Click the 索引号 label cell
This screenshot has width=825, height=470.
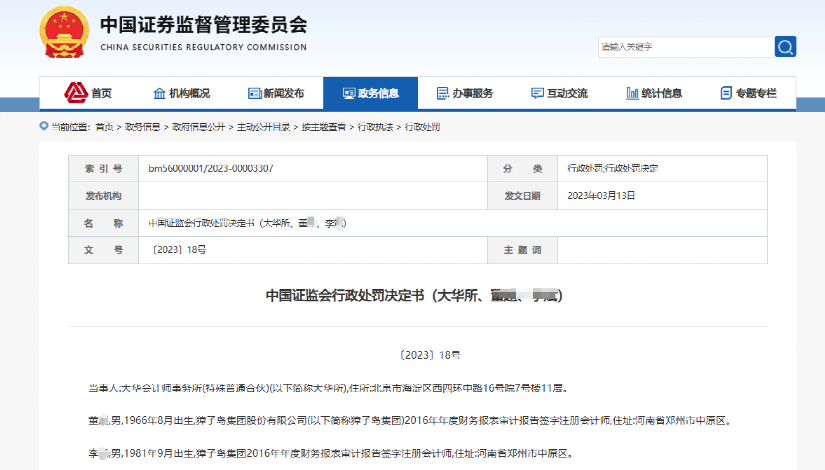click(104, 168)
